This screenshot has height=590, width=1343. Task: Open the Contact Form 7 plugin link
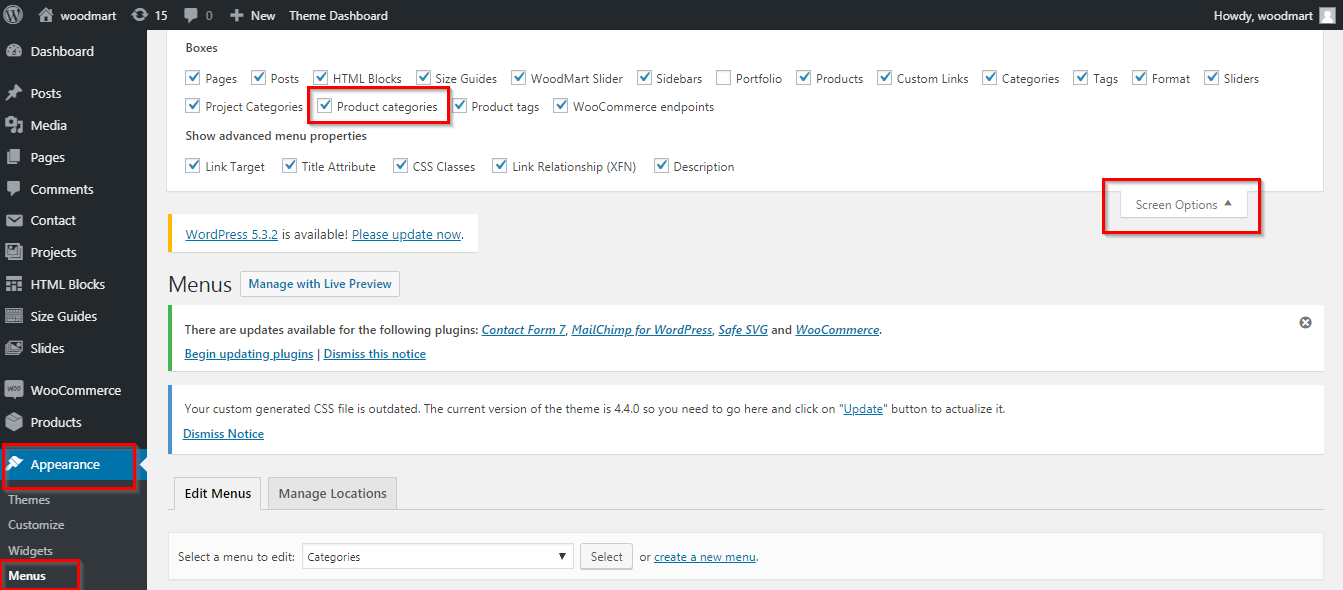[x=524, y=330]
